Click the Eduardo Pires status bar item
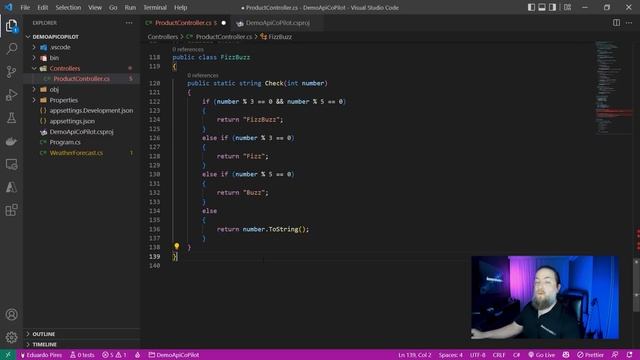Viewport: 640px width, 360px height. [41, 355]
